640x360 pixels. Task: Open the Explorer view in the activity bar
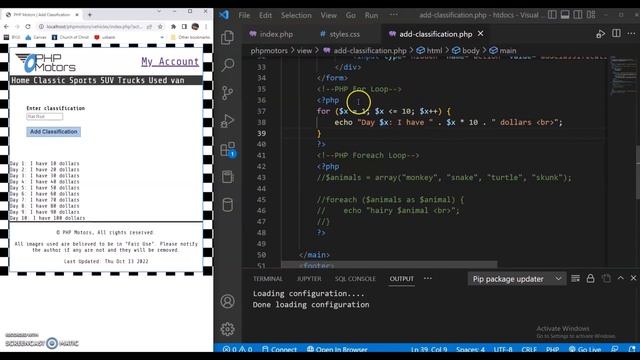click(227, 37)
